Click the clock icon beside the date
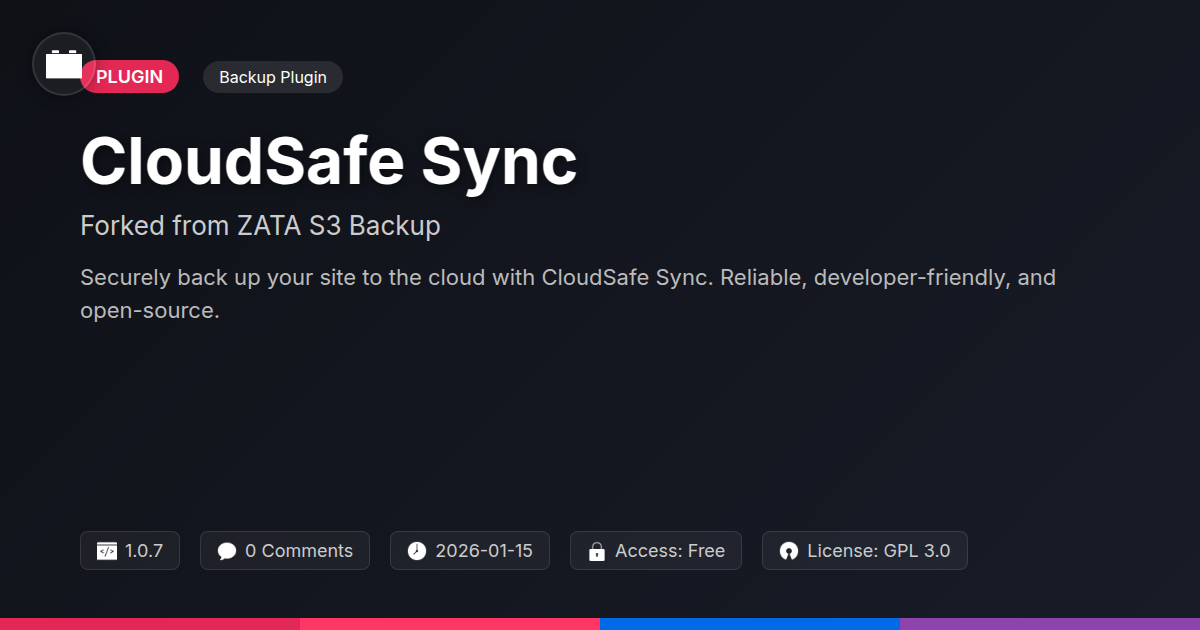Screen dimensions: 1200x630 [x=417, y=551]
